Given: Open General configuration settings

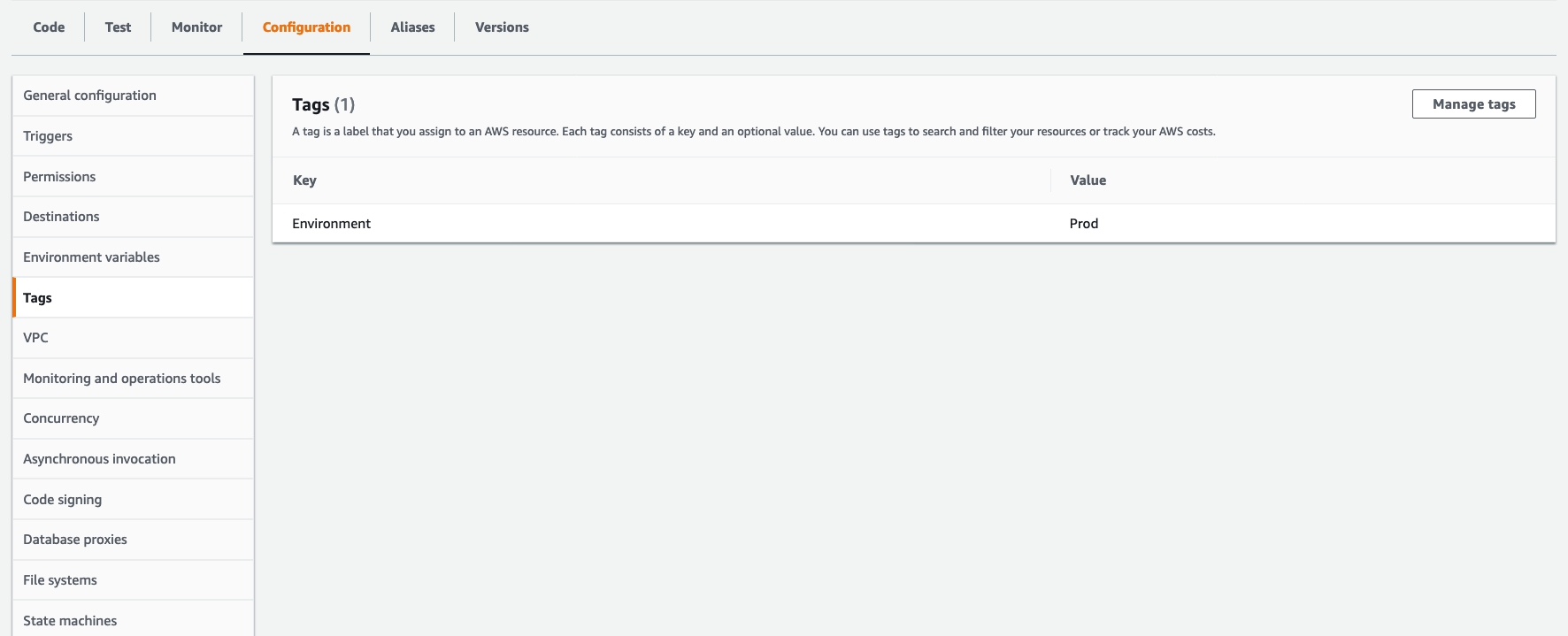Looking at the screenshot, I should point(89,95).
